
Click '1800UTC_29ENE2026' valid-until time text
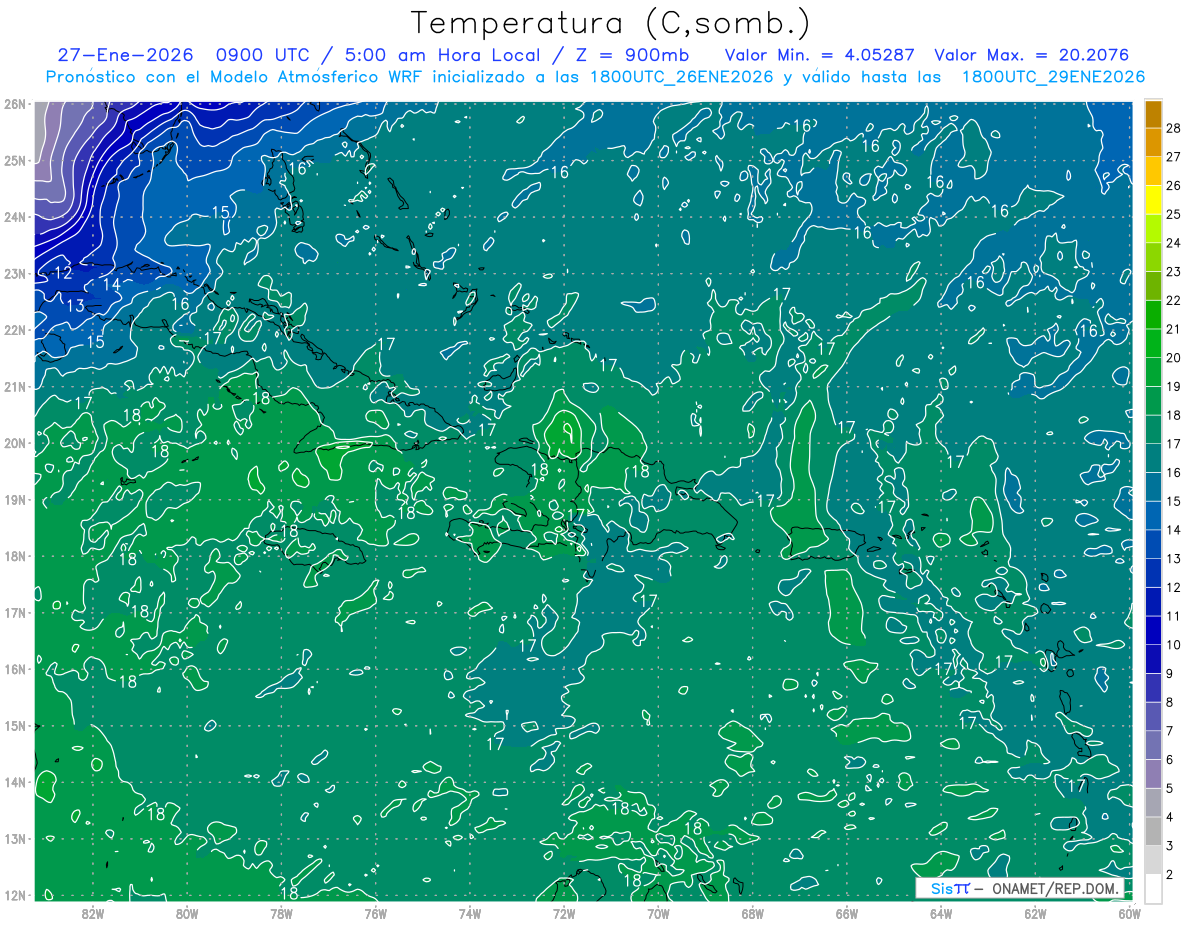[x=1053, y=77]
